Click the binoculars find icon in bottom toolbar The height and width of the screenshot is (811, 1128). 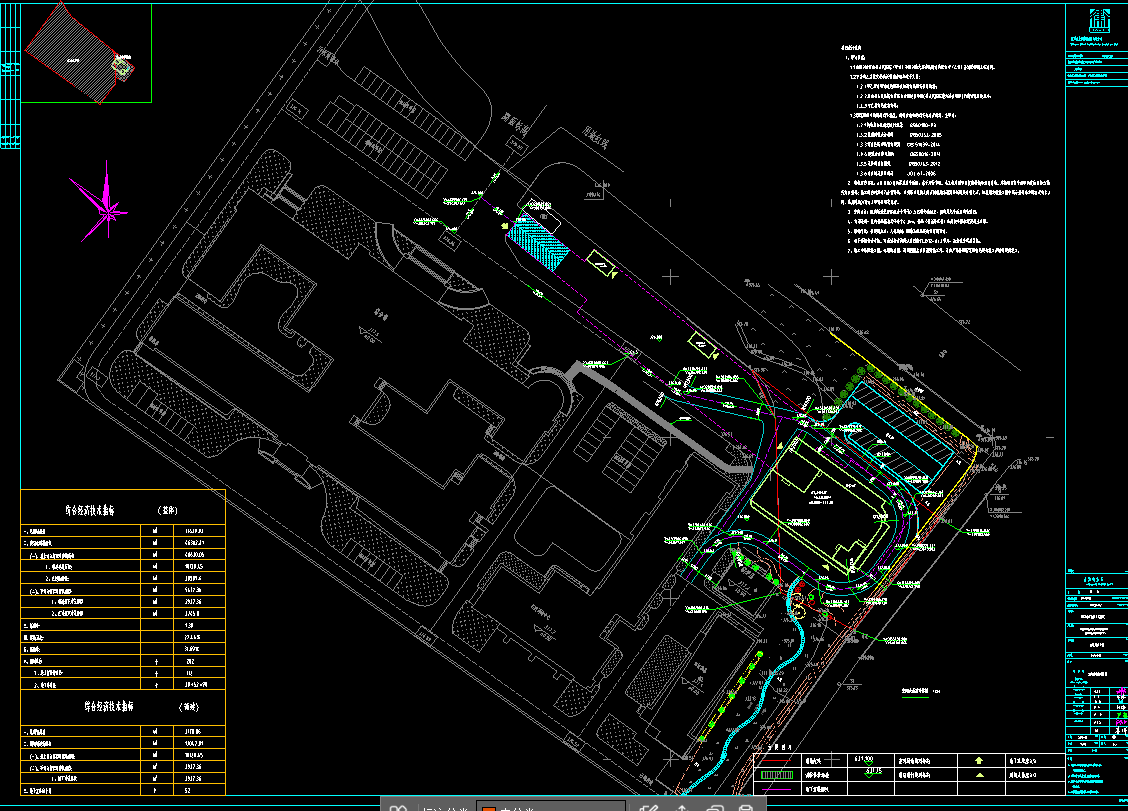[397, 808]
